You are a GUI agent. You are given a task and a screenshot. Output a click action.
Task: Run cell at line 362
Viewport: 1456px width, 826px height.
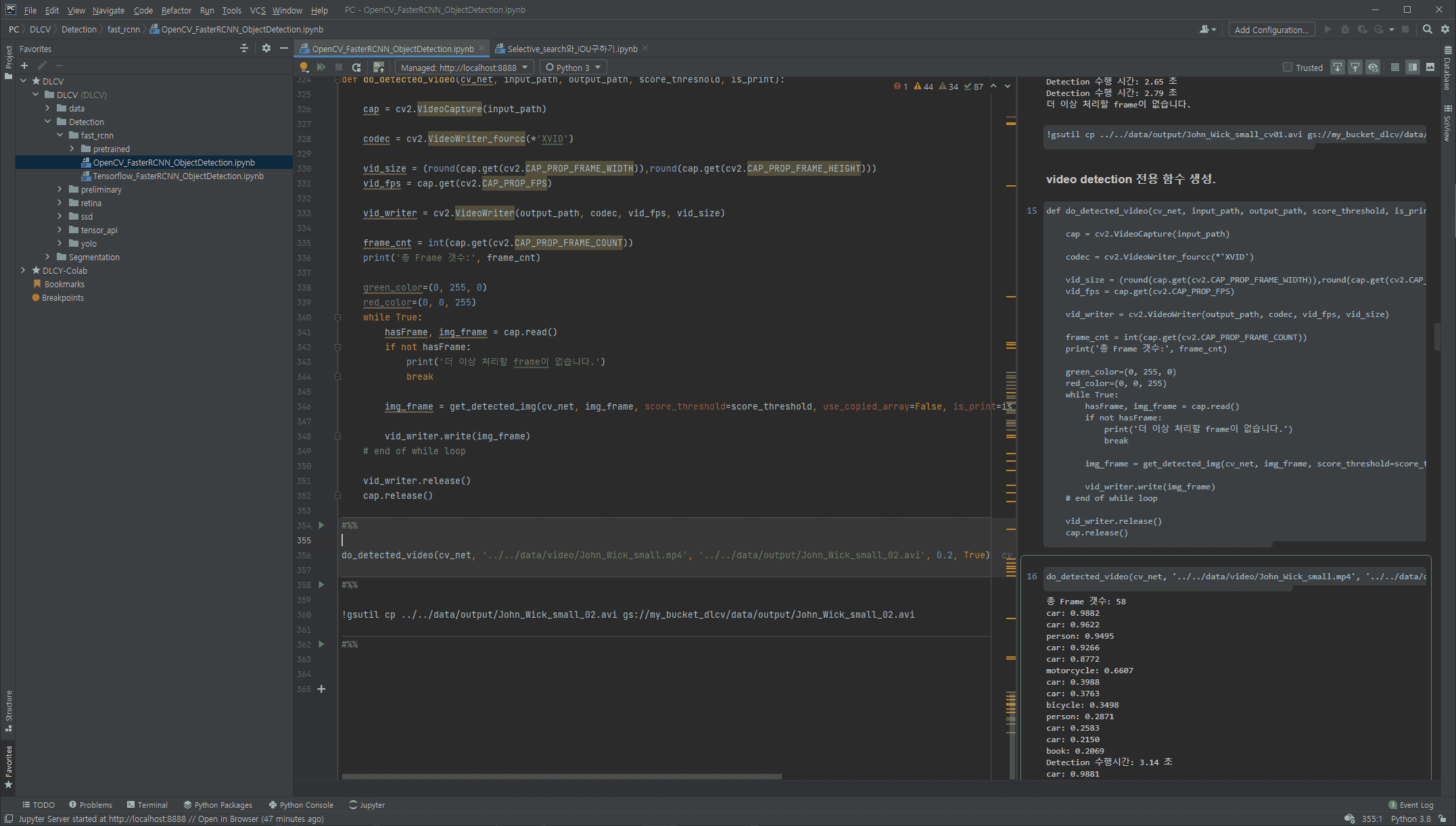click(321, 644)
